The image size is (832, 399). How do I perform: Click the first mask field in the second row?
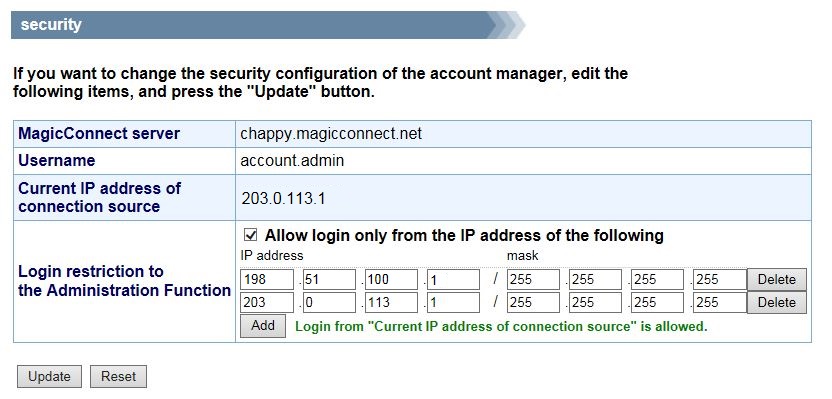pos(533,302)
